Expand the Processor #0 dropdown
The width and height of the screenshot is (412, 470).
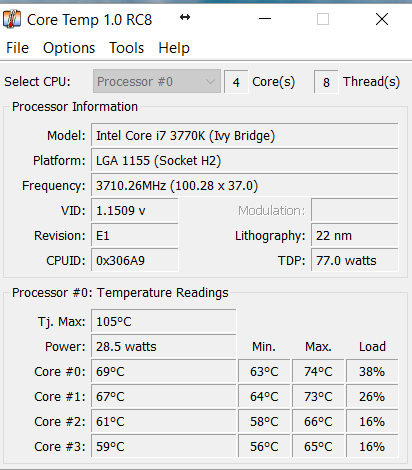(157, 81)
